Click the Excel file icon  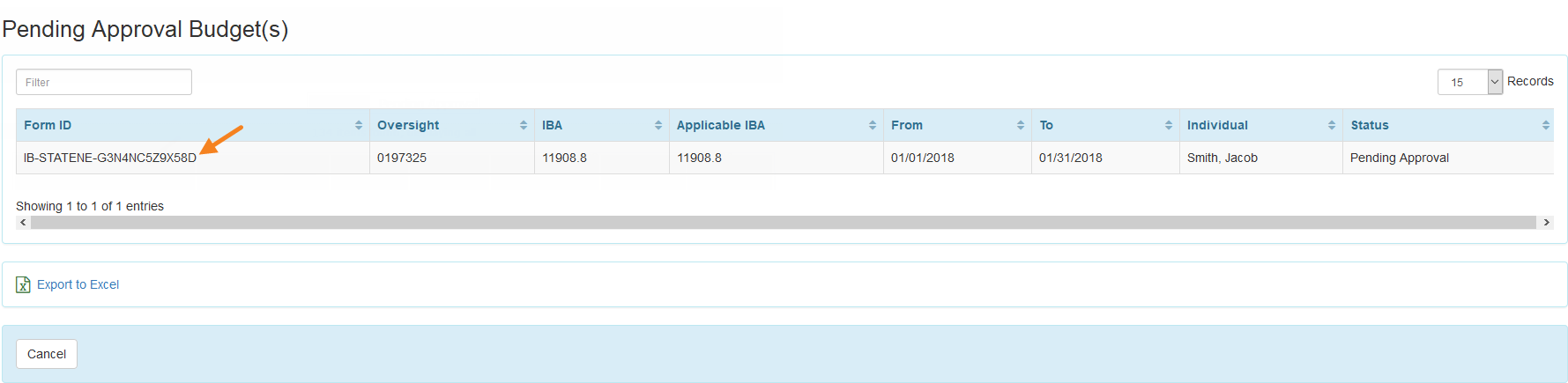pyautogui.click(x=23, y=284)
